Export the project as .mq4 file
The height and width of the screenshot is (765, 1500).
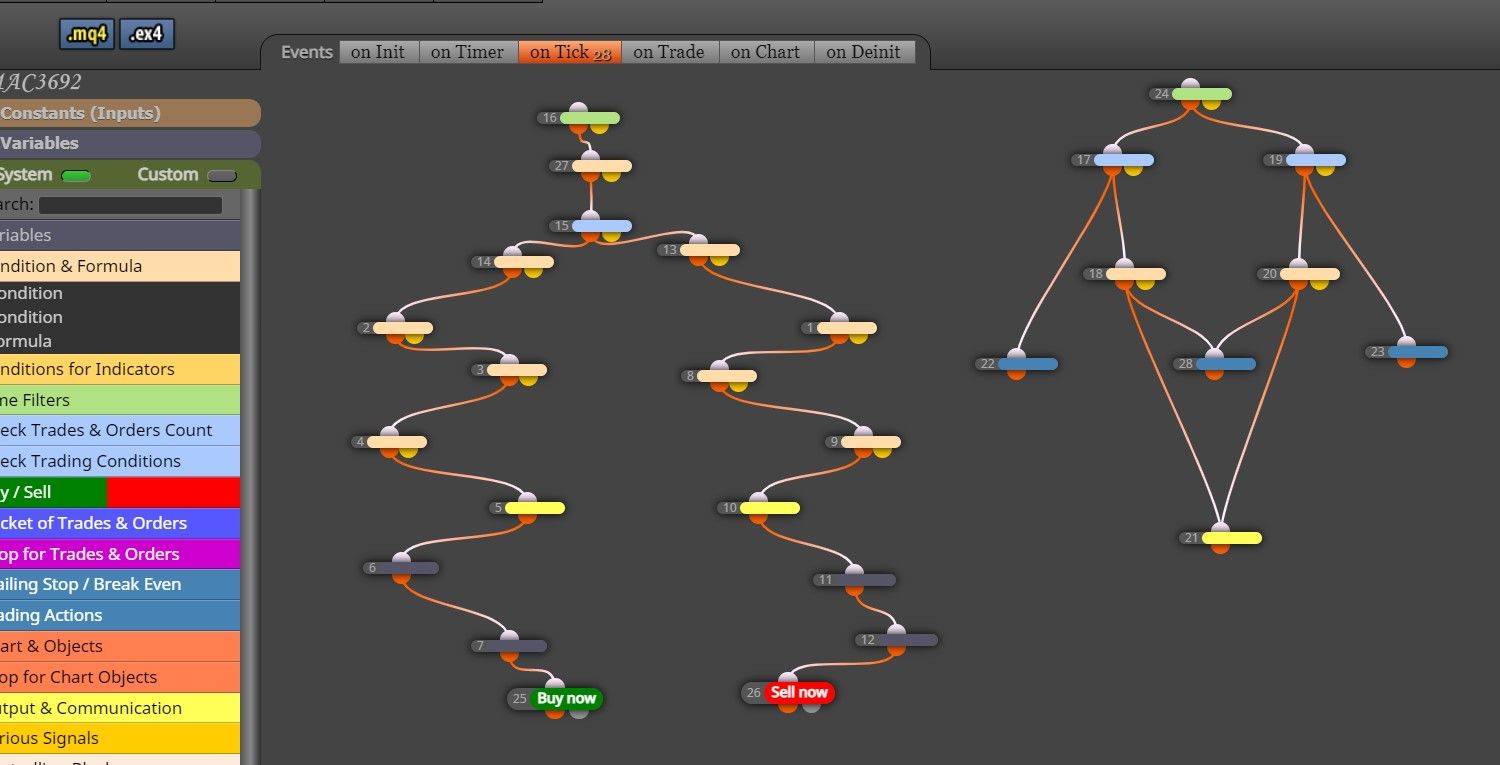87,34
